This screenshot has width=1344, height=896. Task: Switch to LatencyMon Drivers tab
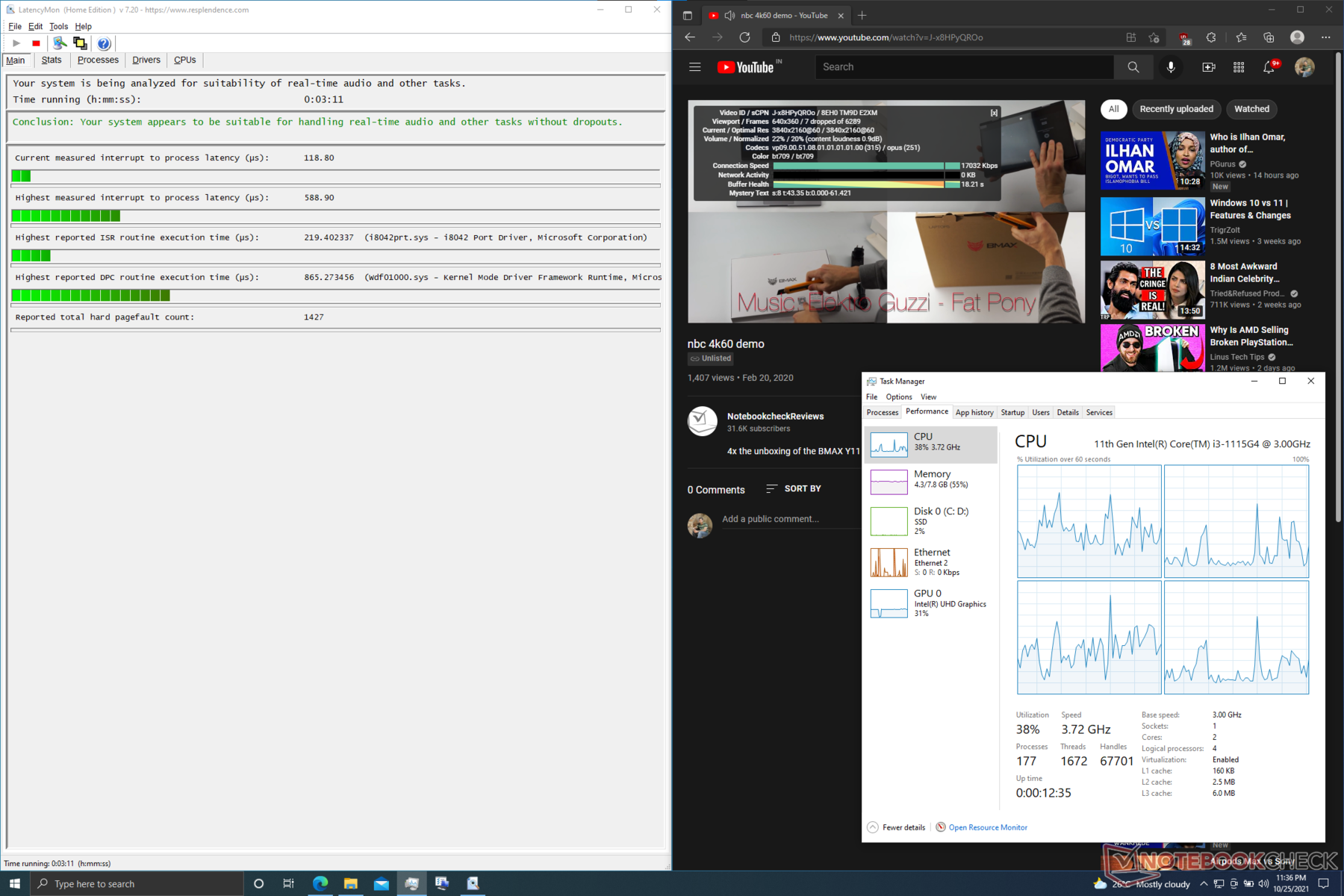(x=146, y=60)
